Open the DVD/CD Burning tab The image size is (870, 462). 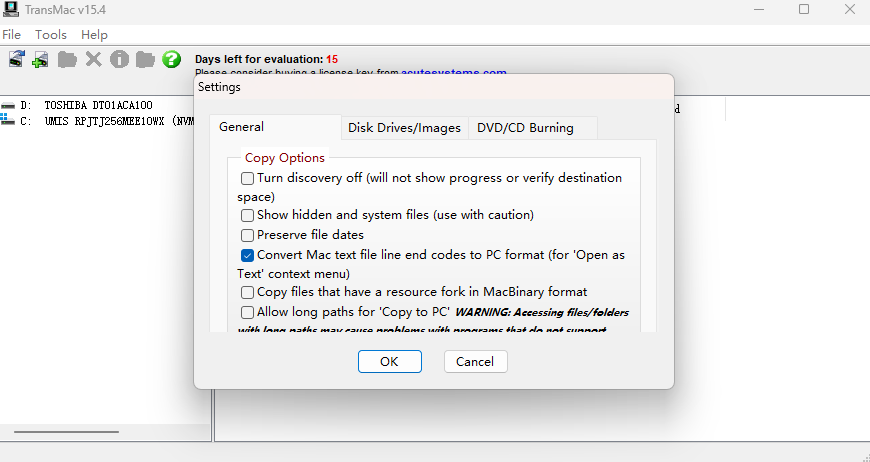click(525, 128)
